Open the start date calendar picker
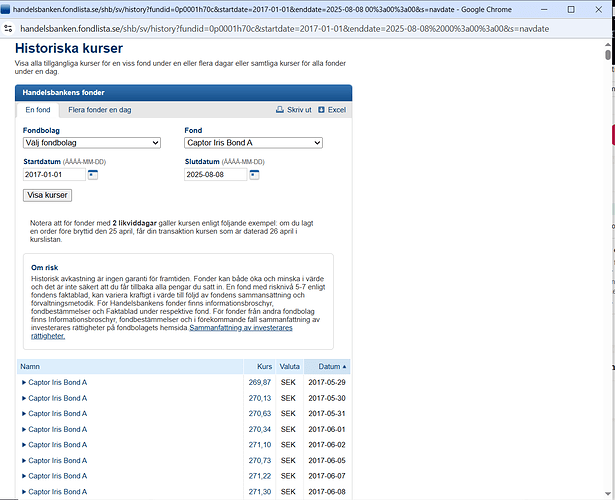Viewport: 615px width, 500px height. (93, 175)
